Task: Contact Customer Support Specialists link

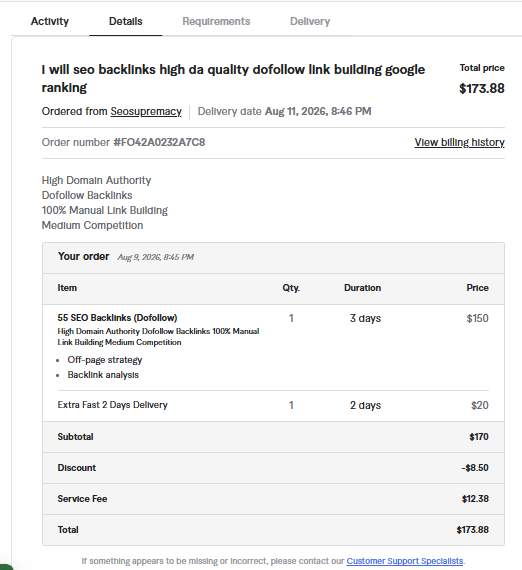Action: 405,561
